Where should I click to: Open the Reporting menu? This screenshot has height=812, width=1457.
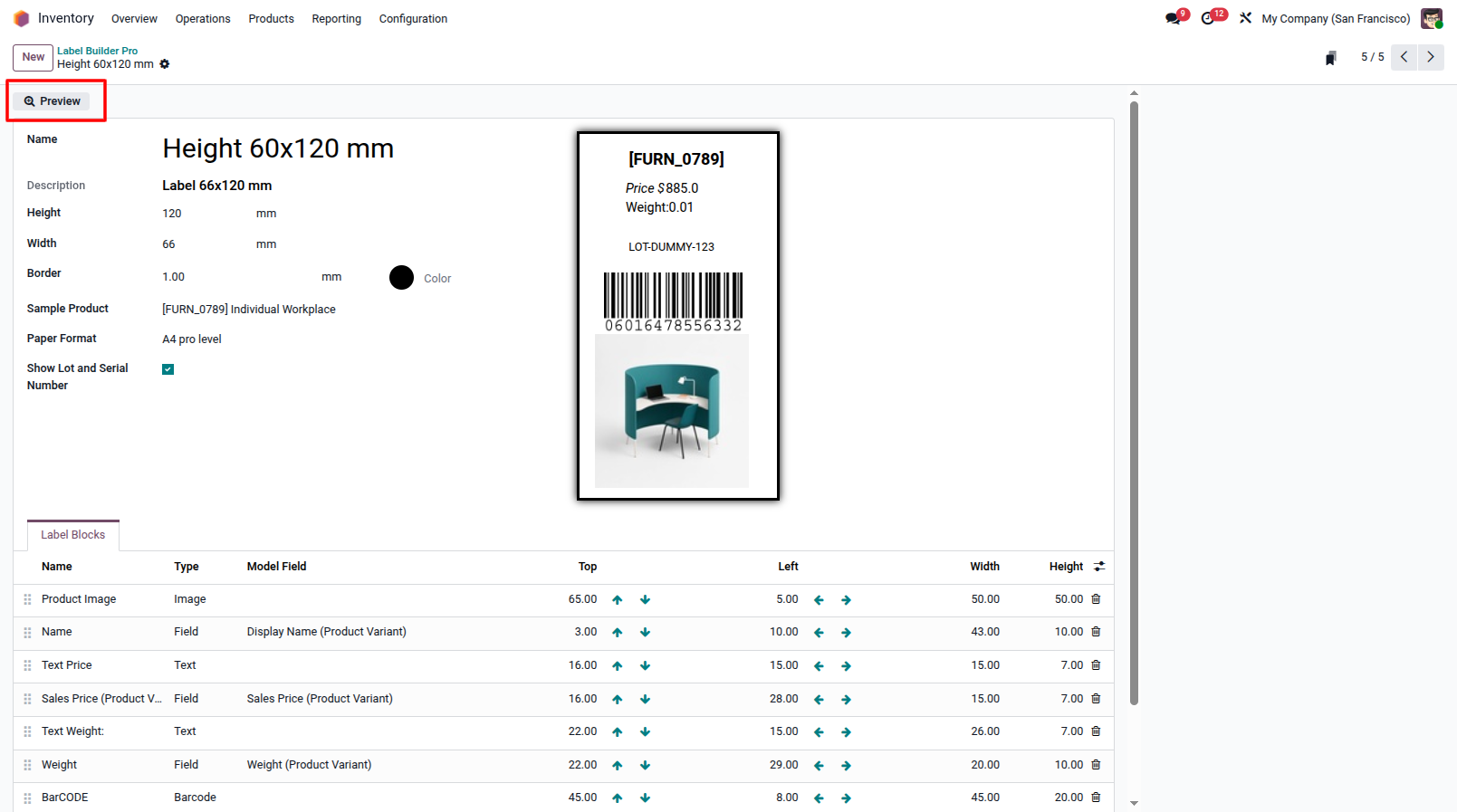337,18
